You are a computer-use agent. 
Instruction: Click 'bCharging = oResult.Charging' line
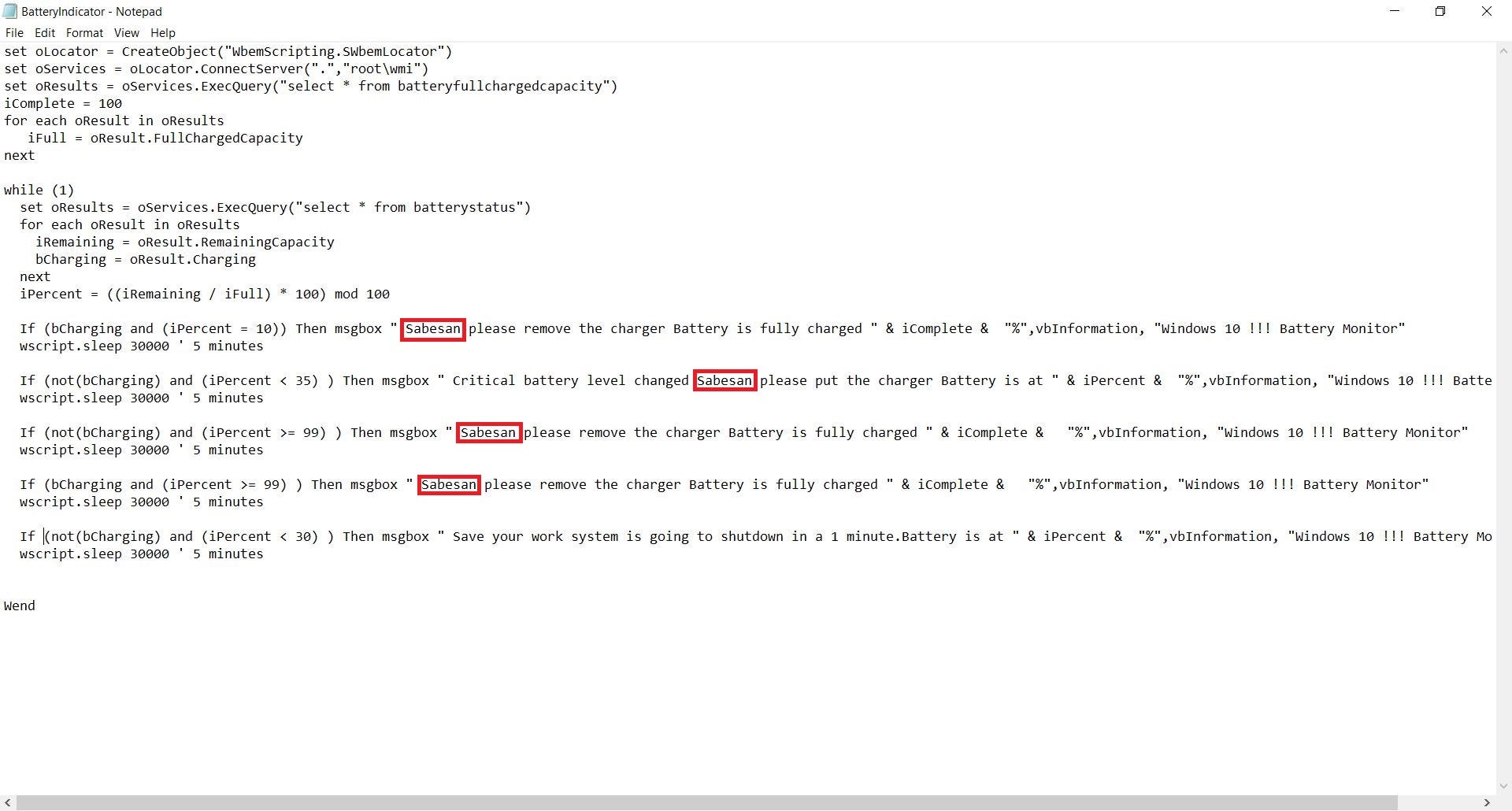tap(146, 260)
